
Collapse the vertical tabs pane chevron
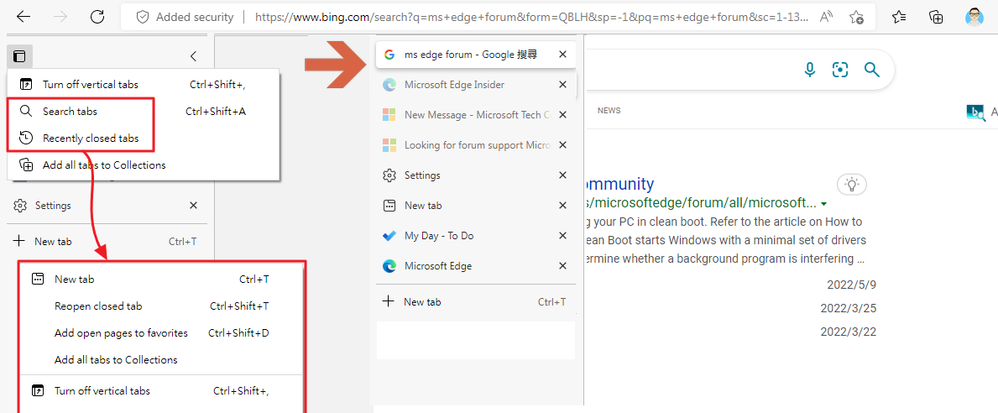pos(193,57)
